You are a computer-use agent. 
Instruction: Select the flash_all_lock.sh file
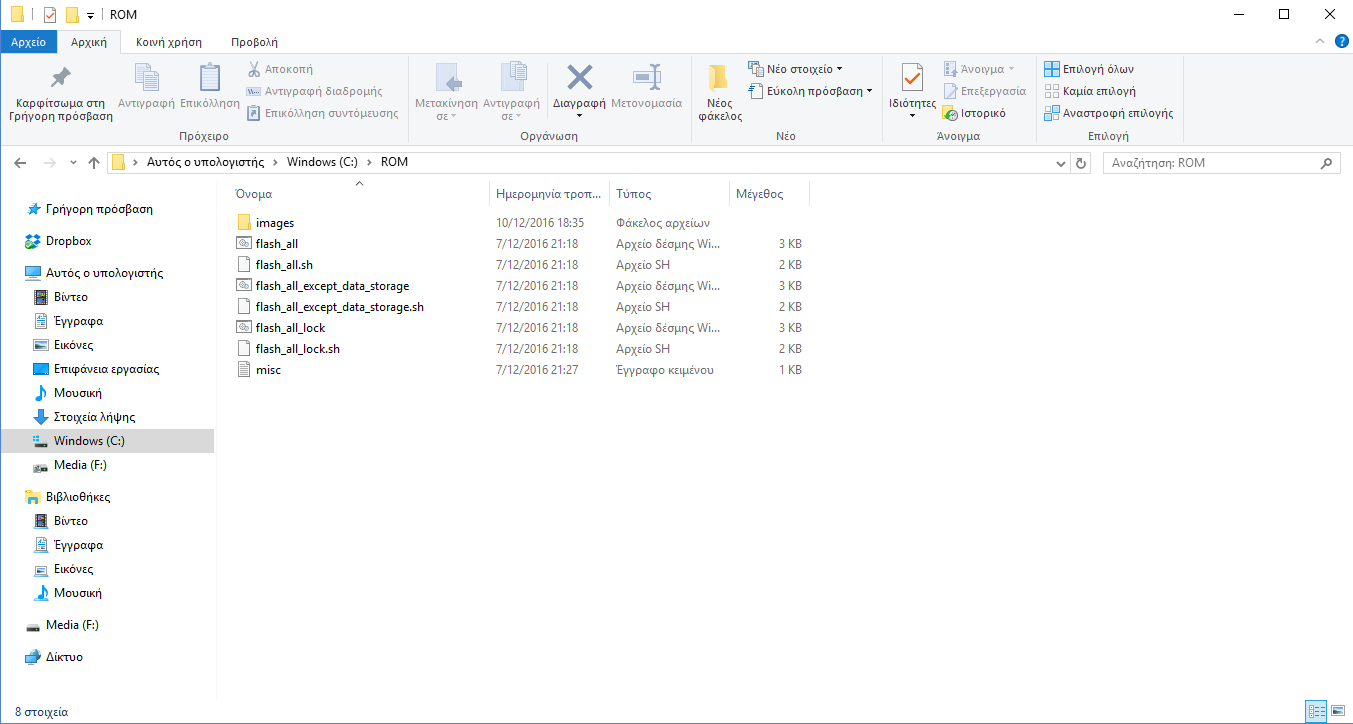click(x=297, y=349)
